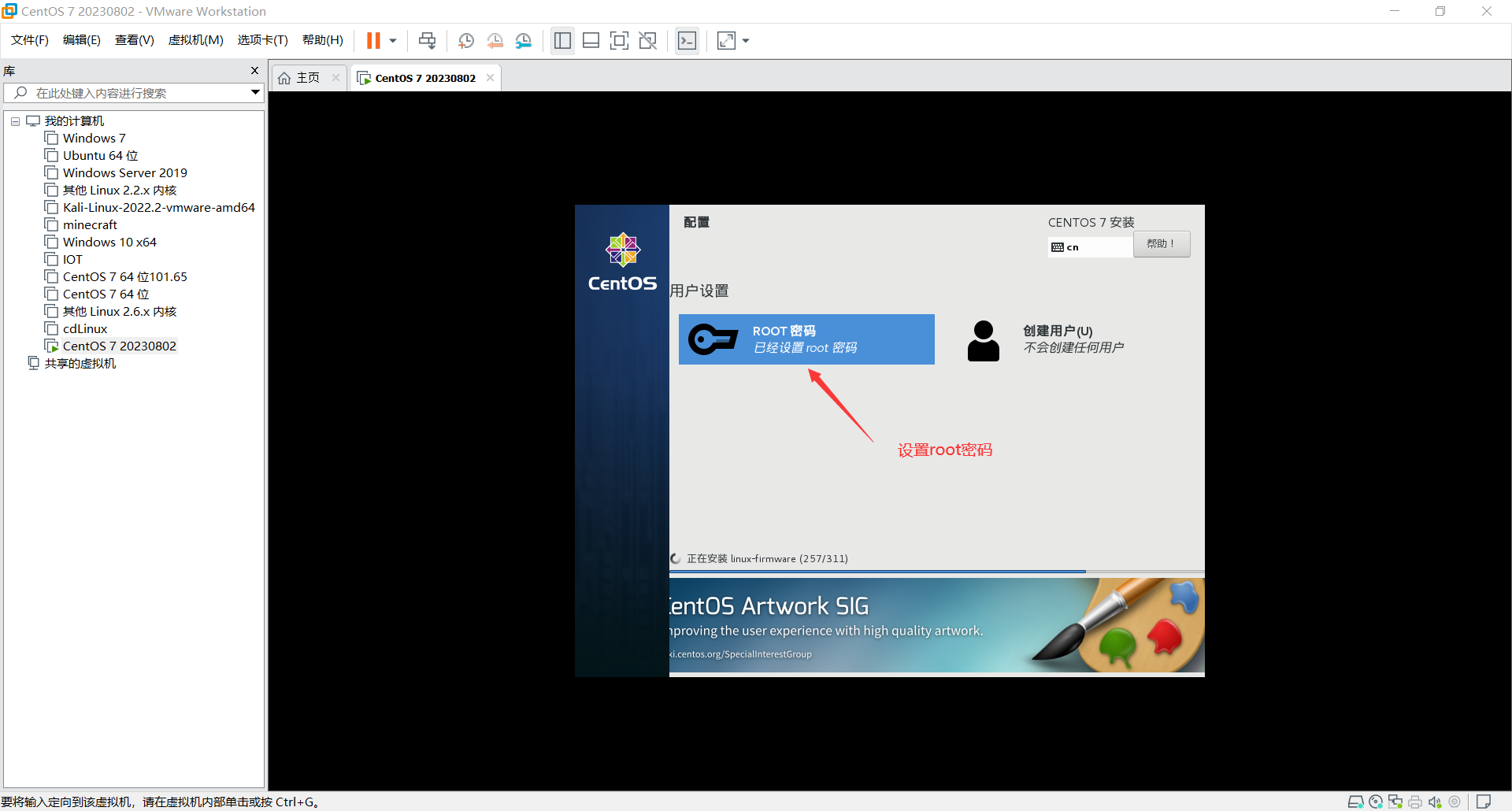The height and width of the screenshot is (811, 1512).
Task: Open the power options dropdown arrow
Action: (x=392, y=40)
